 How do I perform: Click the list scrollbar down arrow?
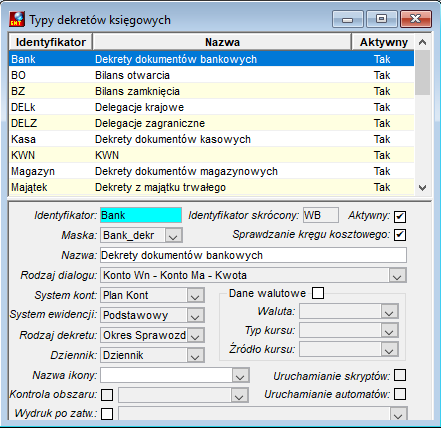tap(422, 188)
